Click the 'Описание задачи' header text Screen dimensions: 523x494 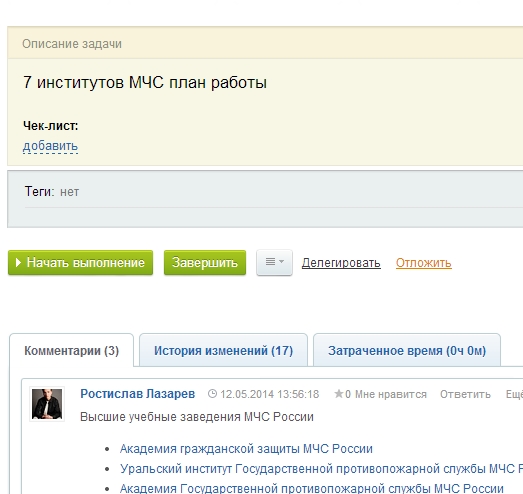pyautogui.click(x=72, y=44)
